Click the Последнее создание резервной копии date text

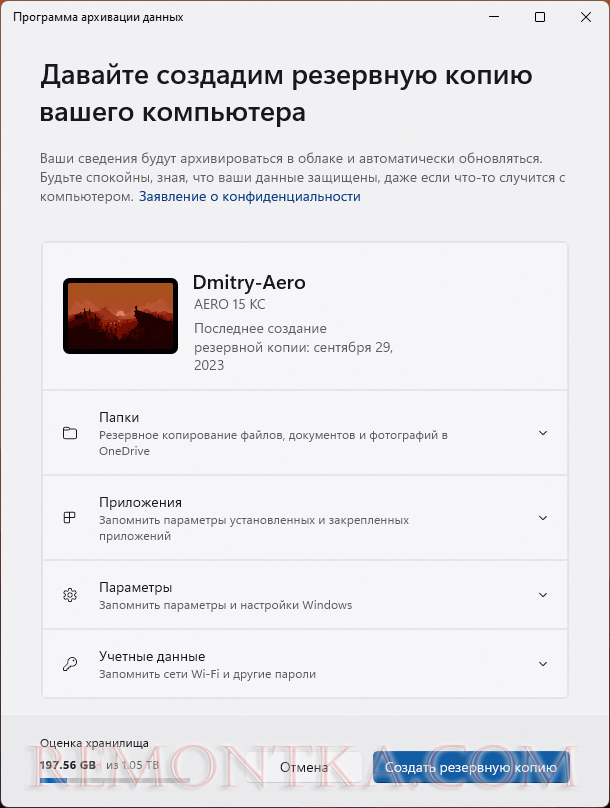(x=294, y=347)
